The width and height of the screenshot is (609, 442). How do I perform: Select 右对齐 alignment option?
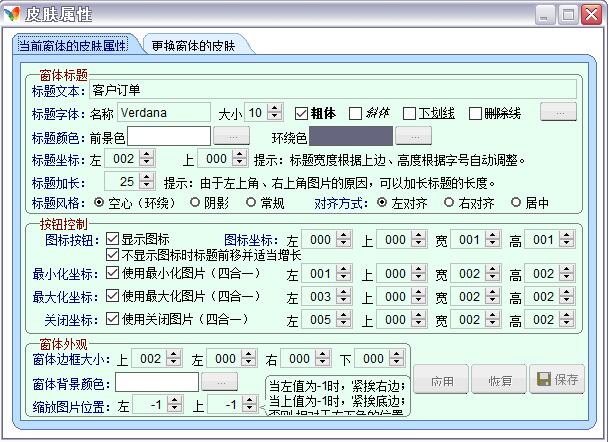[448, 203]
